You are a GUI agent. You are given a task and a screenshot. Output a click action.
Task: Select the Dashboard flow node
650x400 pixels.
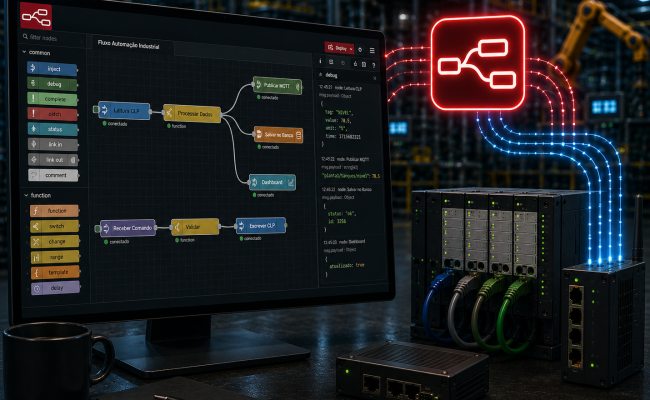point(272,182)
